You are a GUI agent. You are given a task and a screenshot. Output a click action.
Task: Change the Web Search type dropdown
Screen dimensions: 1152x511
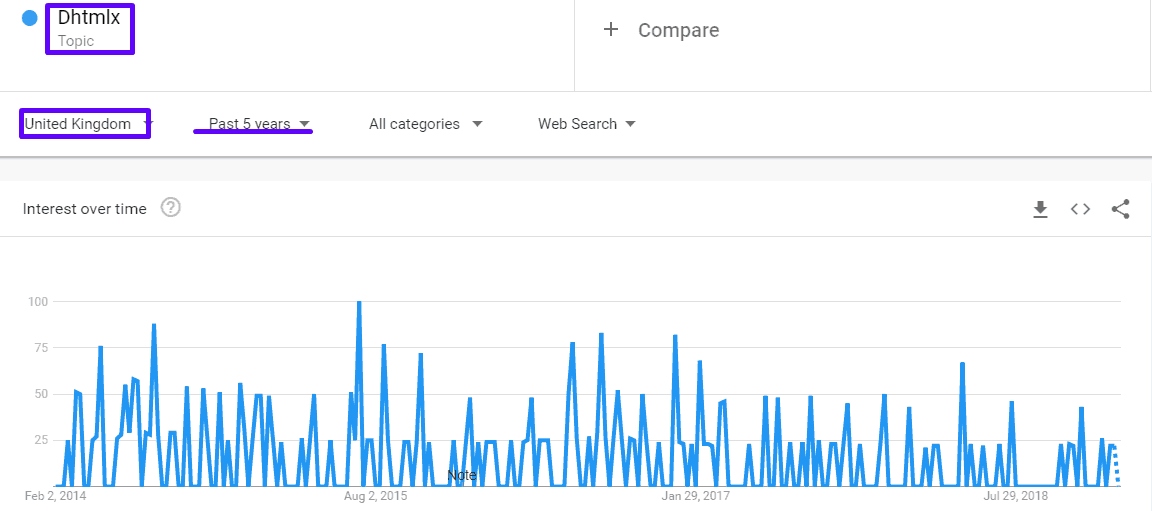(x=586, y=124)
